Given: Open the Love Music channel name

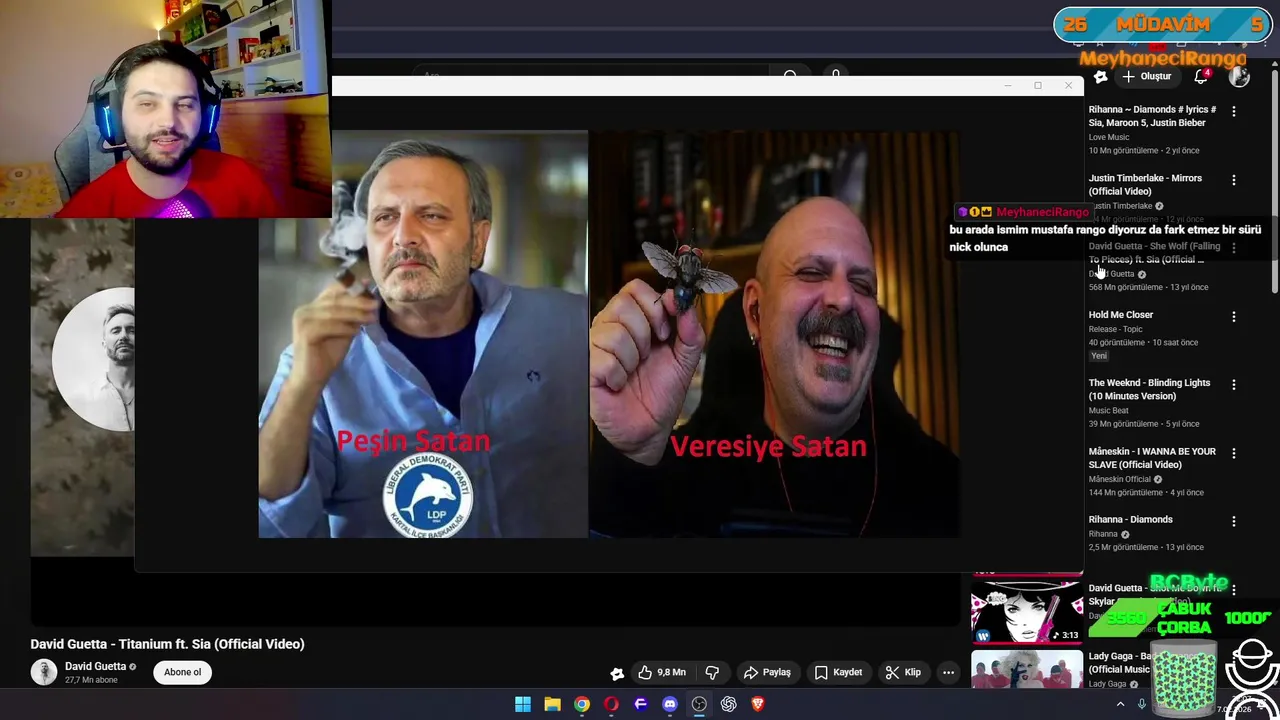Looking at the screenshot, I should [x=1108, y=137].
